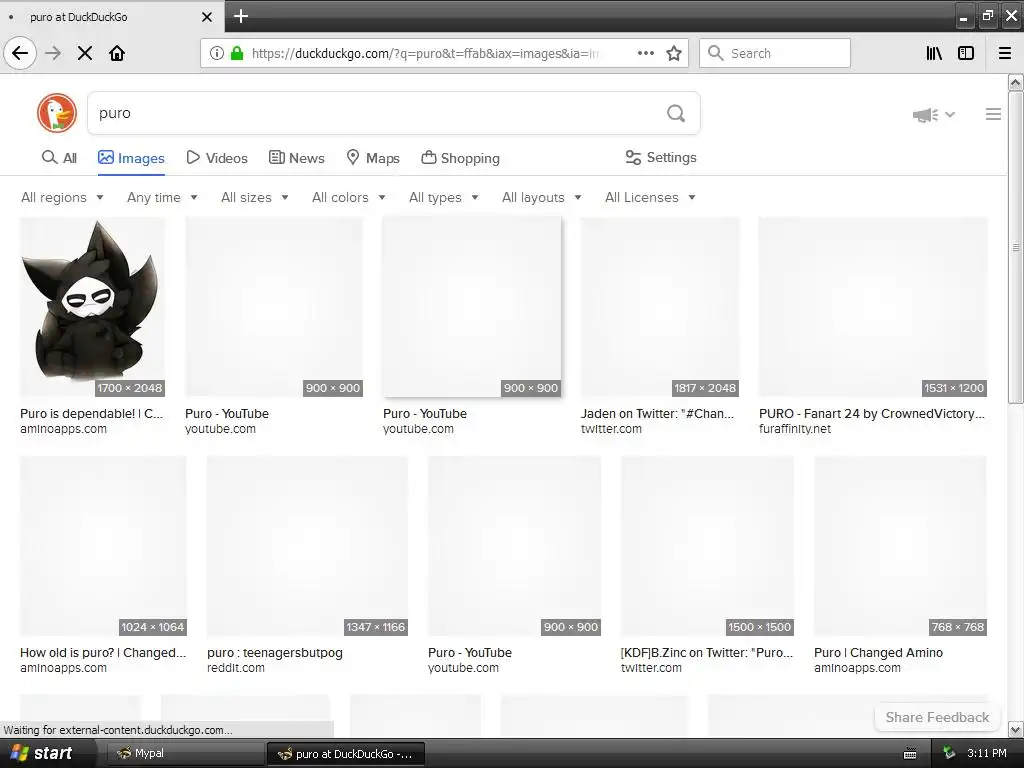Screen dimensions: 1024x768
Task: Click the browser Search box
Action: 775,53
